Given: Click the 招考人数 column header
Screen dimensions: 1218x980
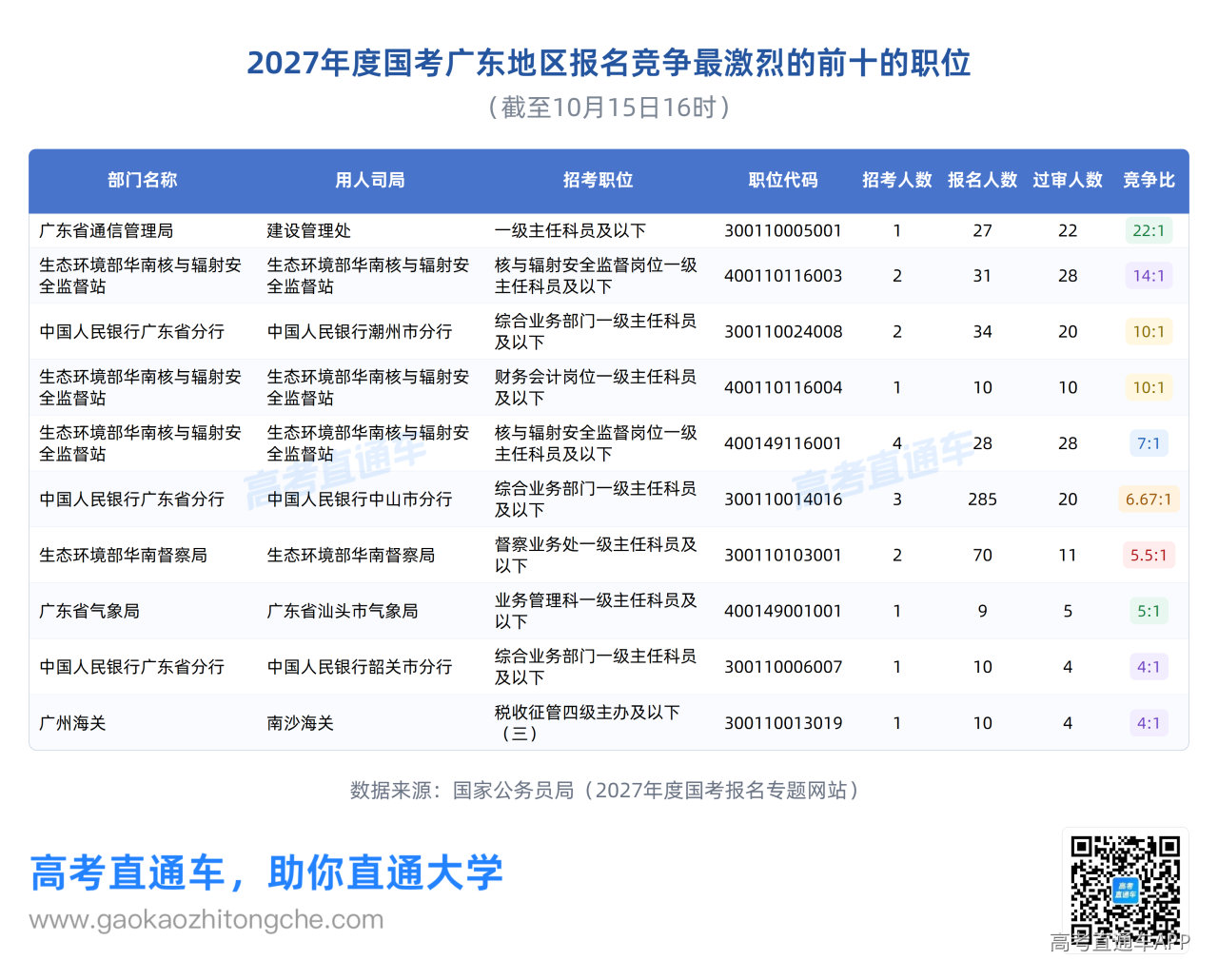Looking at the screenshot, I should 897,180.
